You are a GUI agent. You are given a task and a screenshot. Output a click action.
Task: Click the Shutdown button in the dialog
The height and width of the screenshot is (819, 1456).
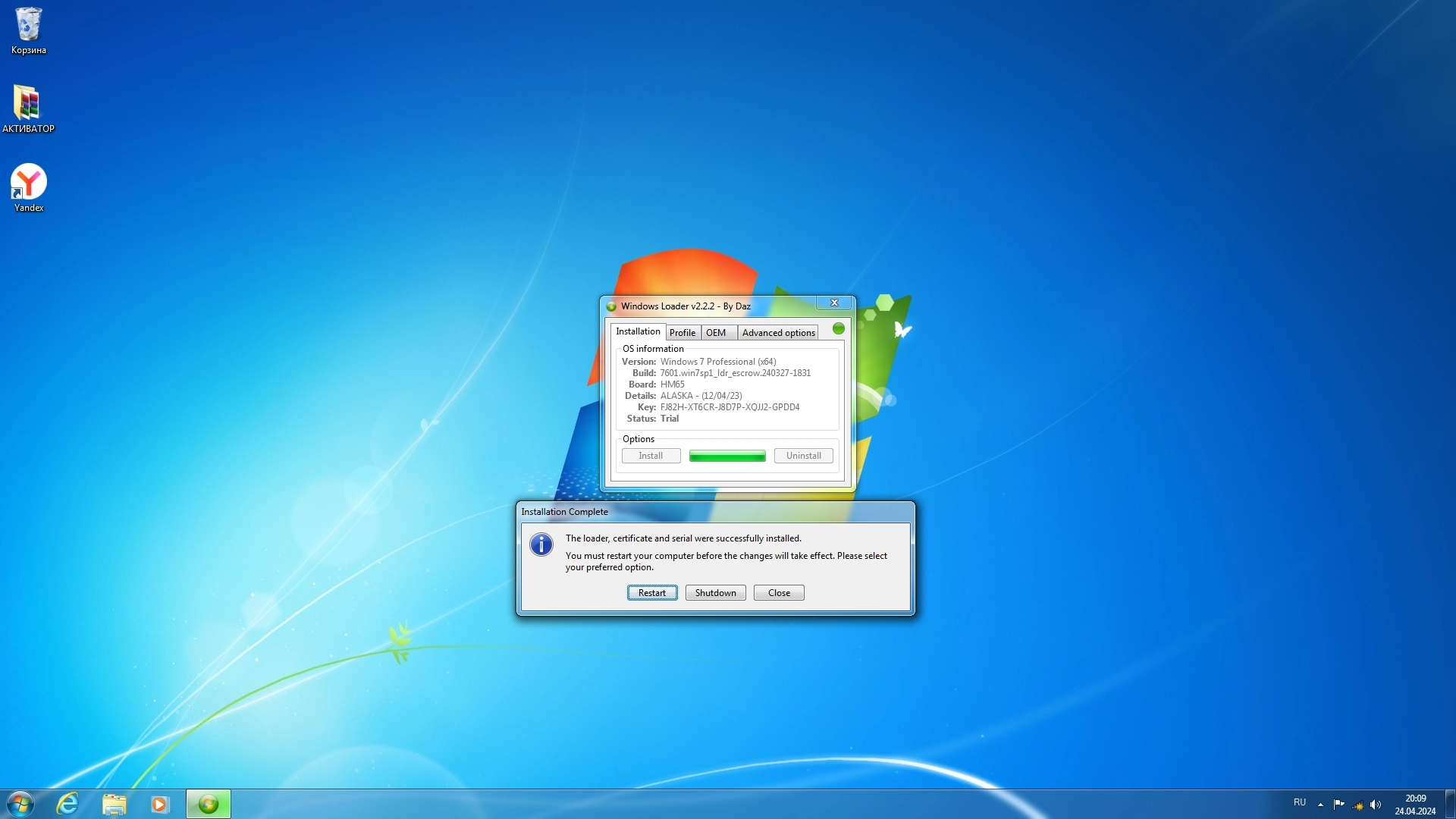point(715,593)
